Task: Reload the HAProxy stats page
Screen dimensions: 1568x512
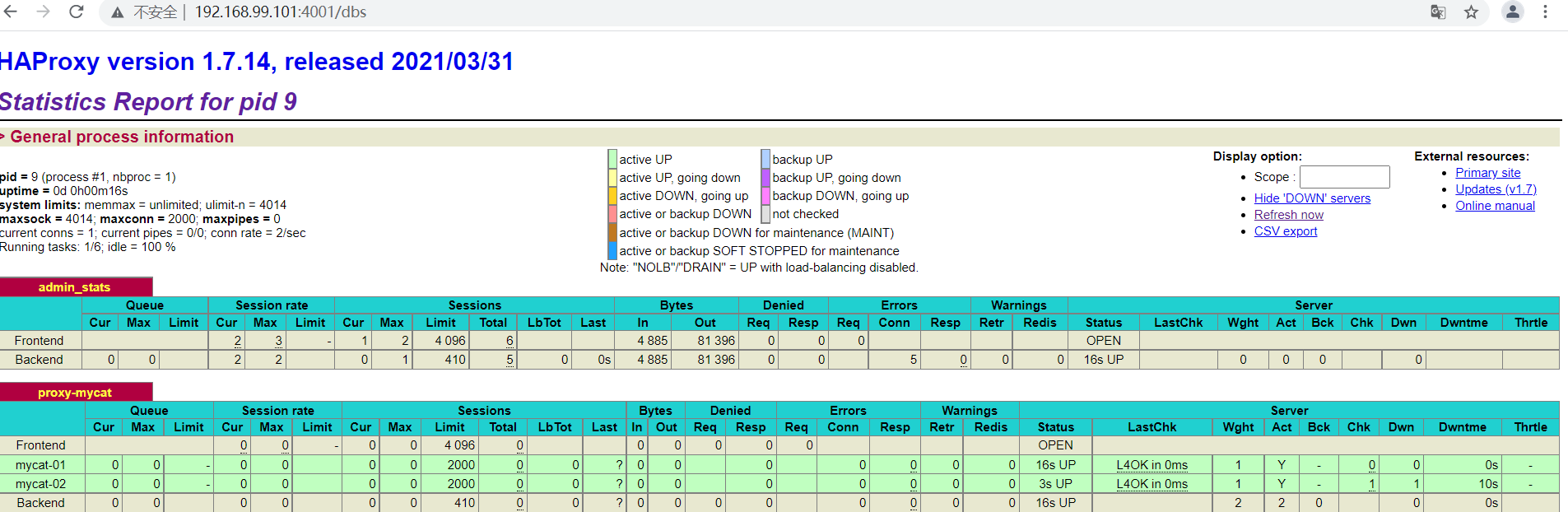Action: click(76, 12)
